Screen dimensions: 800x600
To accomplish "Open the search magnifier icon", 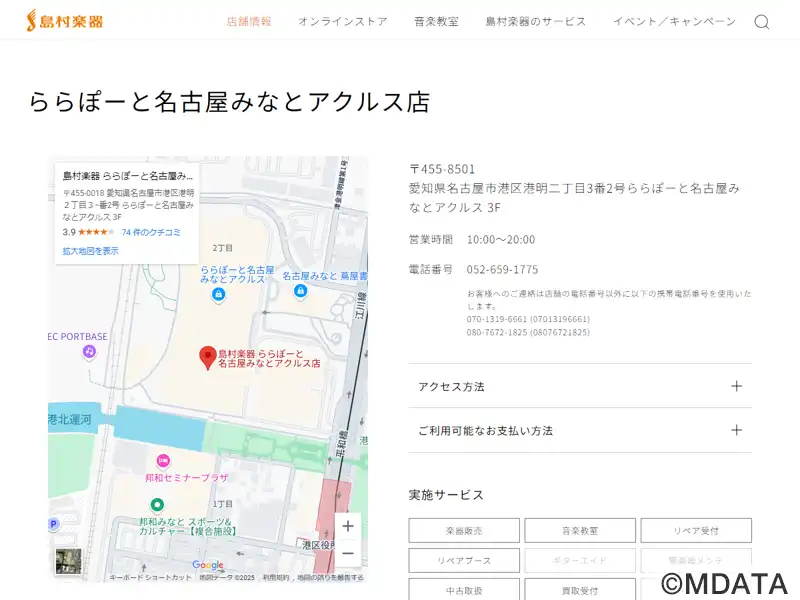I will tap(762, 21).
